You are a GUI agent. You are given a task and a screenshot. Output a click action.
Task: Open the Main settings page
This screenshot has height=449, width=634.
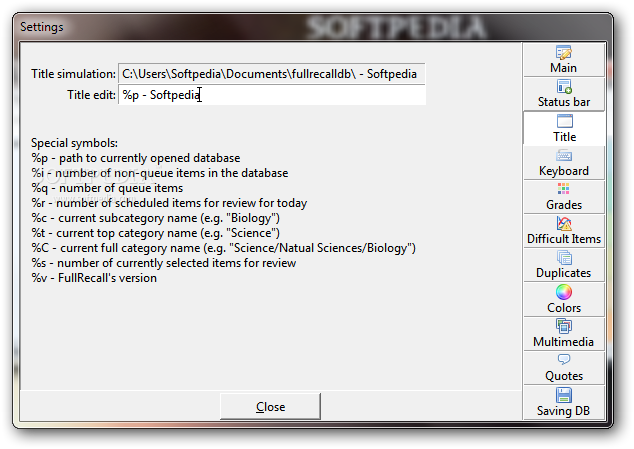(564, 59)
